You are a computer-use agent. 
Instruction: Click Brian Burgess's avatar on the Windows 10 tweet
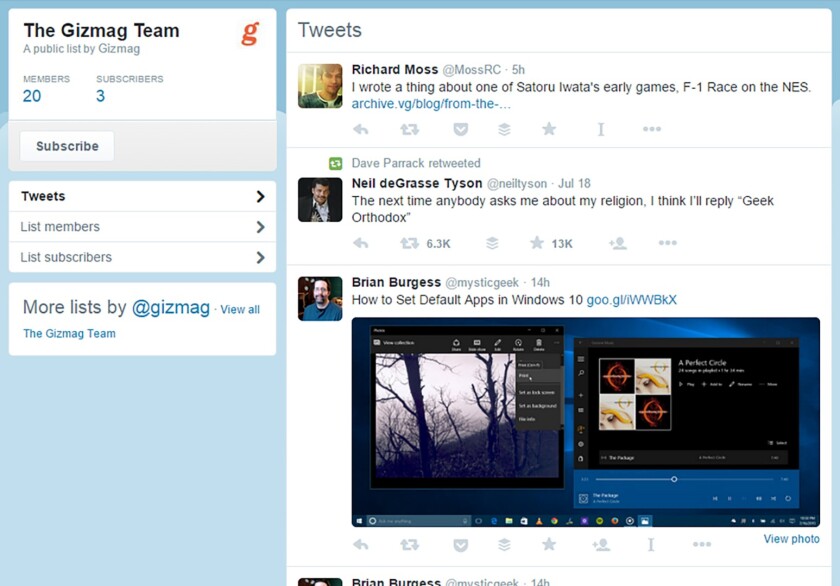(320, 298)
